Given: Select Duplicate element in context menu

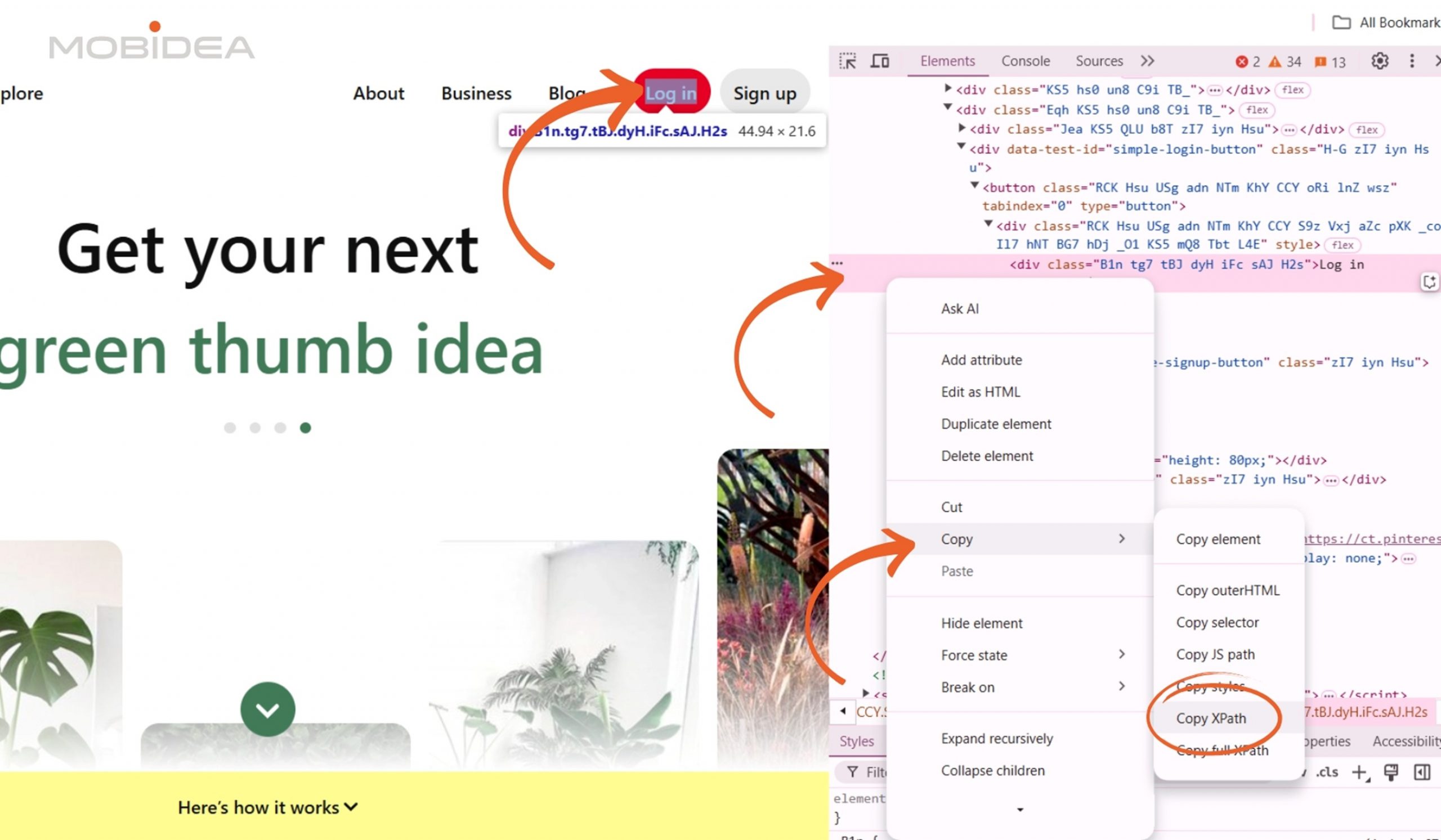Looking at the screenshot, I should coord(1019,424).
